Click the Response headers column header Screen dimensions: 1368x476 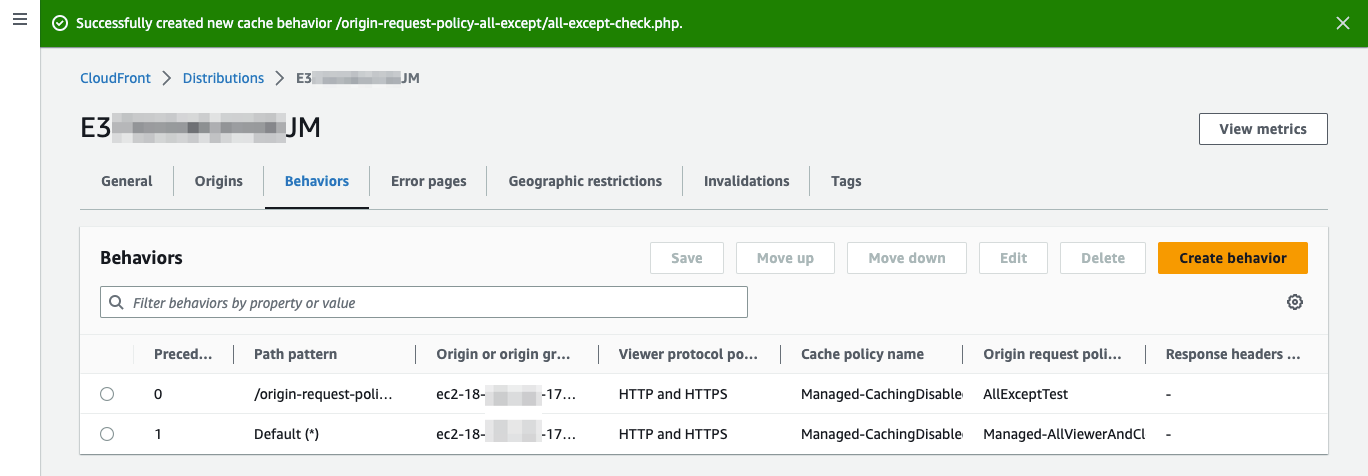(x=1233, y=354)
